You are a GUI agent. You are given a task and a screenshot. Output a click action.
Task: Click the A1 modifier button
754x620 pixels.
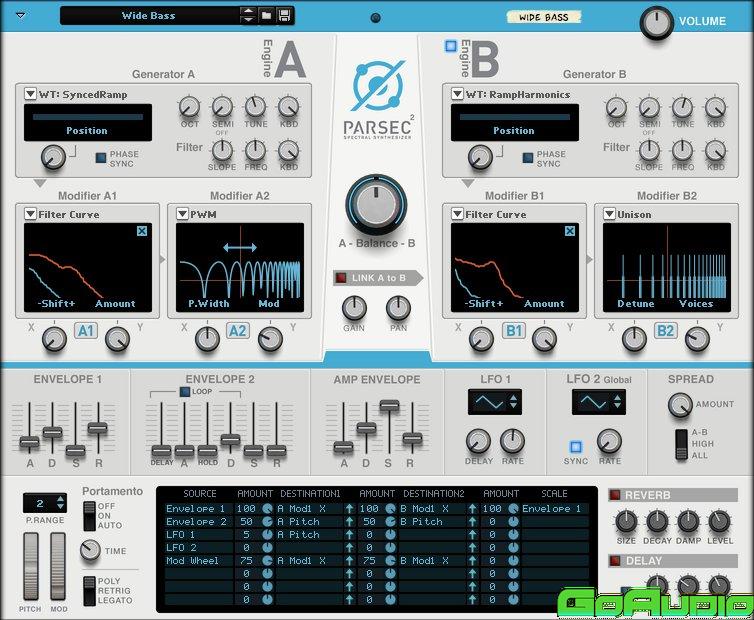(86, 331)
